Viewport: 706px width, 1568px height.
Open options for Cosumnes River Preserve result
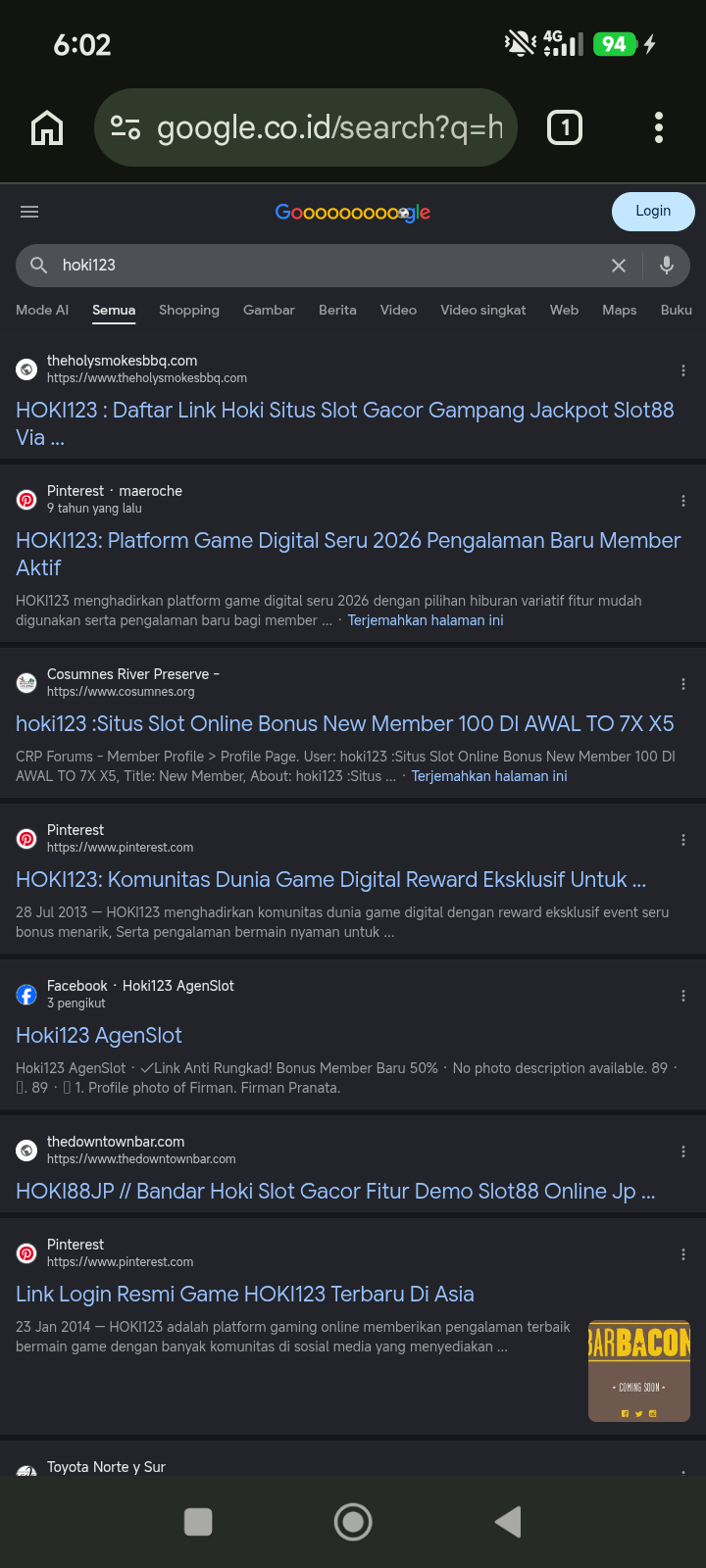point(683,684)
